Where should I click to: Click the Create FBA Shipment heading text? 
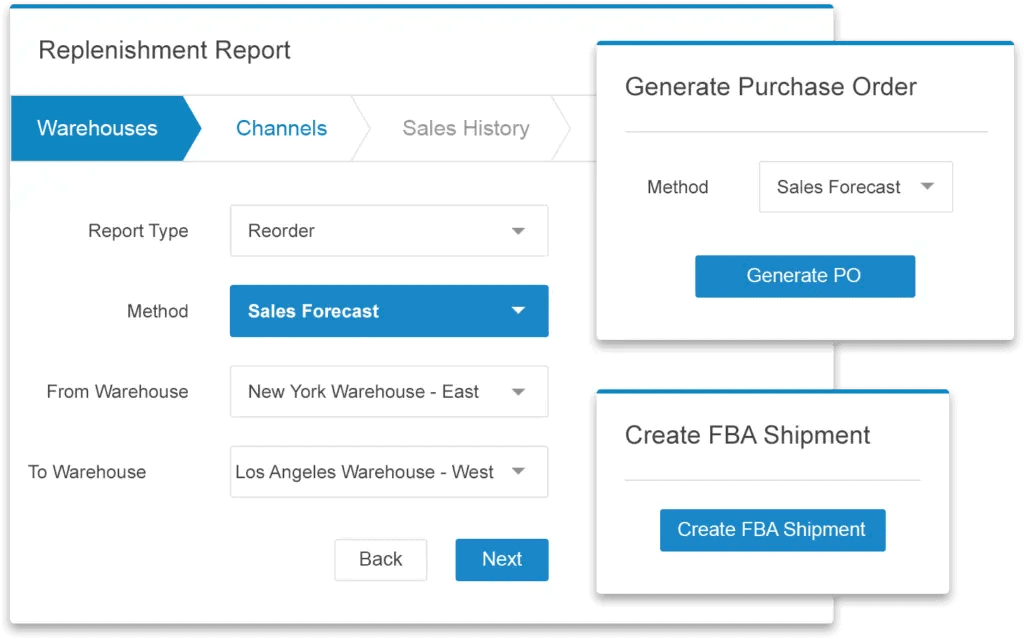(x=747, y=435)
